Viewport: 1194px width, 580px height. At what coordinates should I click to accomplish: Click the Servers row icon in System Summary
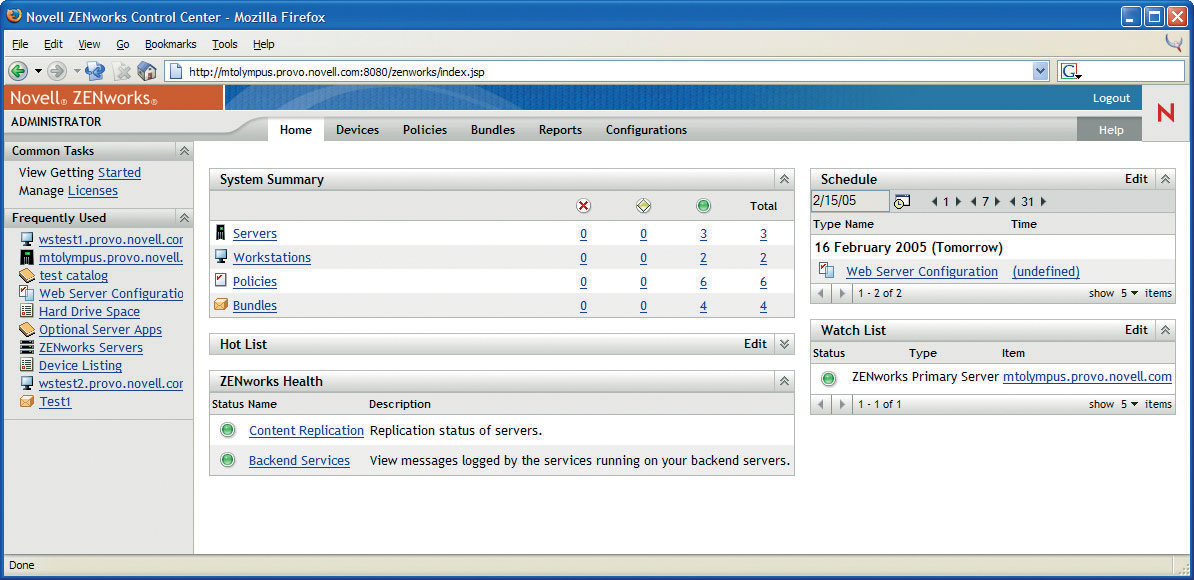[222, 233]
